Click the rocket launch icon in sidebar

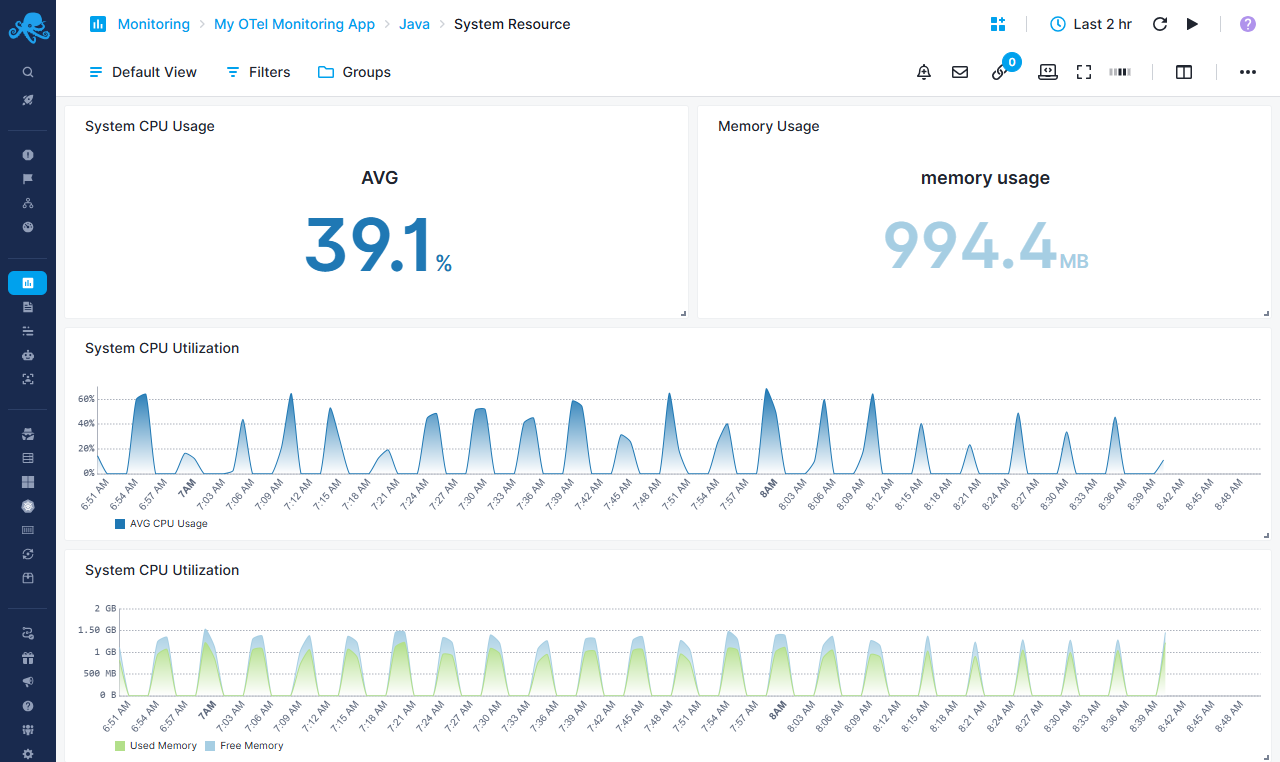tap(27, 99)
